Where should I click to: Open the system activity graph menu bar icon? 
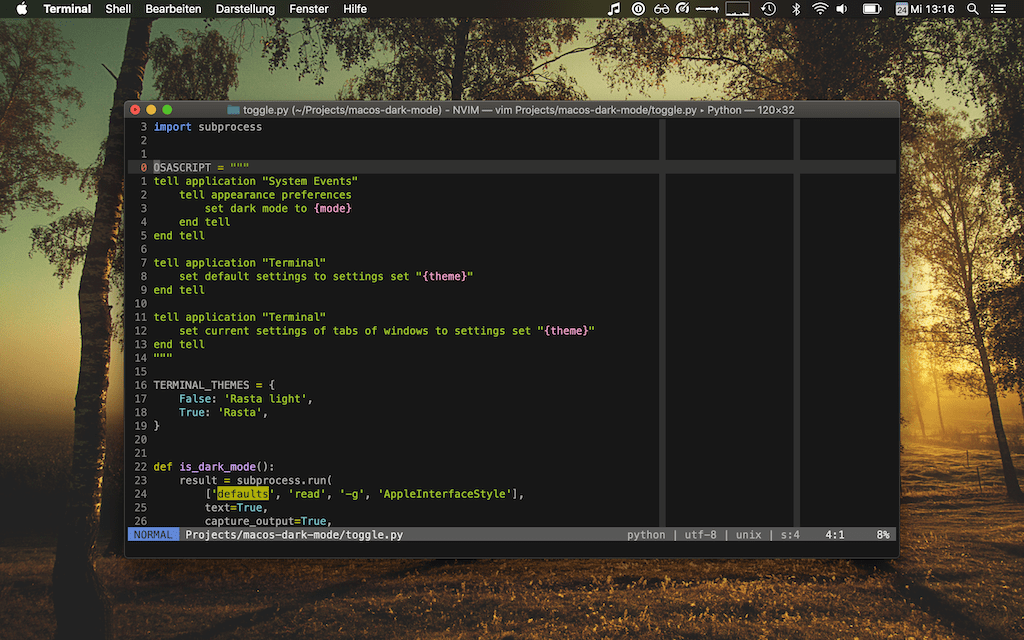[737, 8]
